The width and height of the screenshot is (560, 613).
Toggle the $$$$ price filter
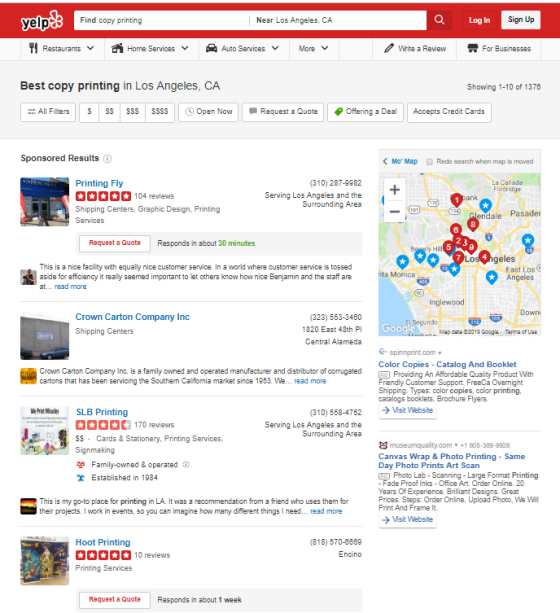click(x=160, y=112)
